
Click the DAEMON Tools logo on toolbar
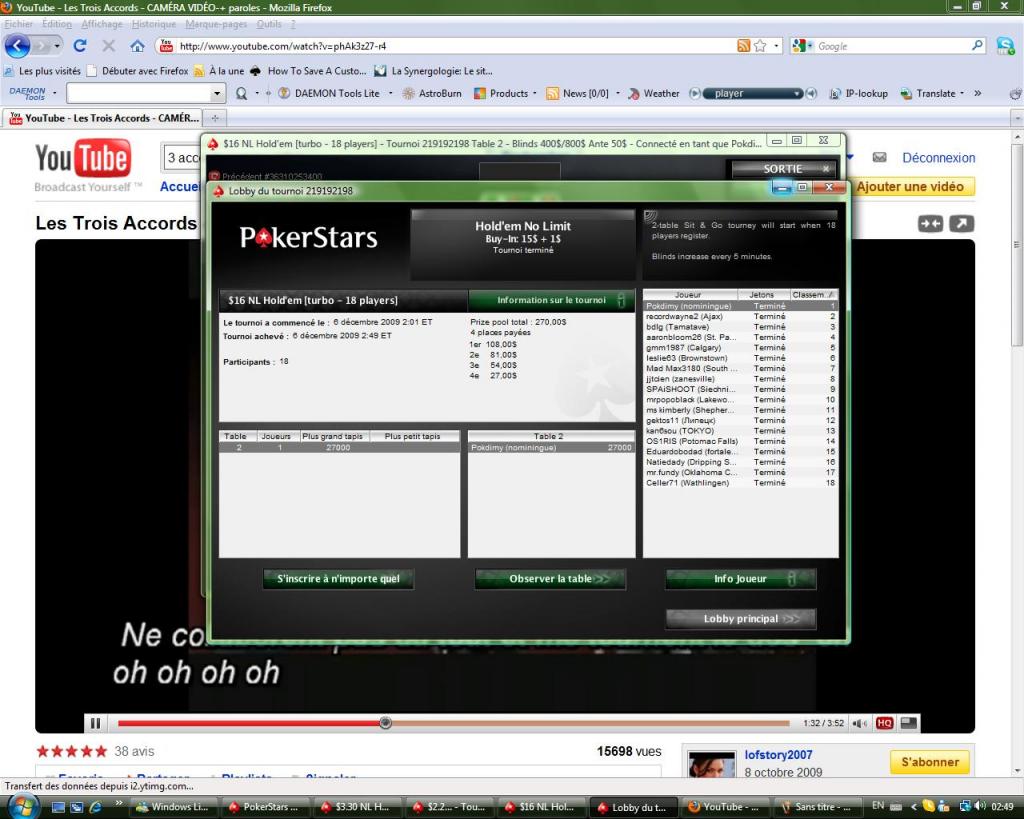pos(27,93)
